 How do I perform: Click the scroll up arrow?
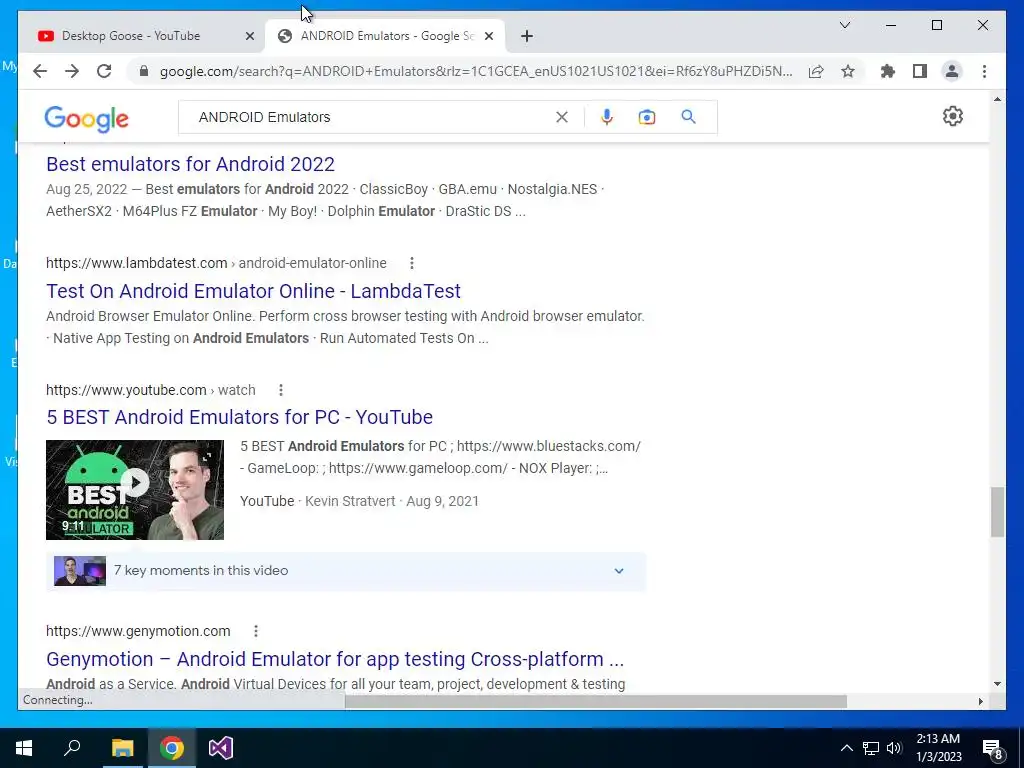[997, 99]
